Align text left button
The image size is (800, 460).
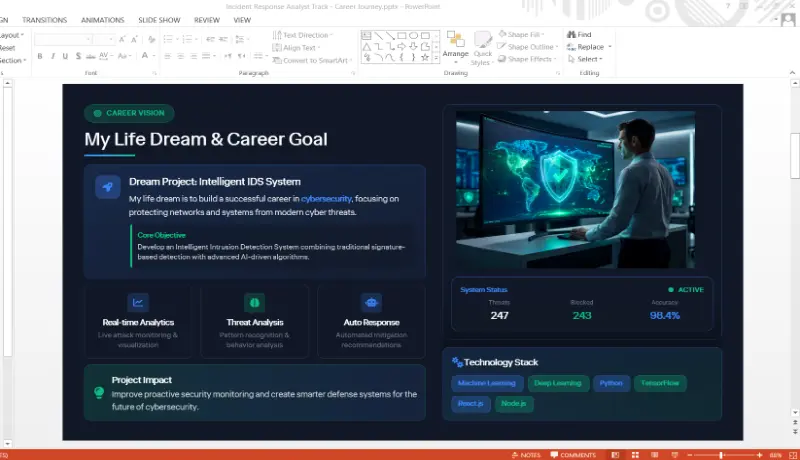click(x=168, y=56)
